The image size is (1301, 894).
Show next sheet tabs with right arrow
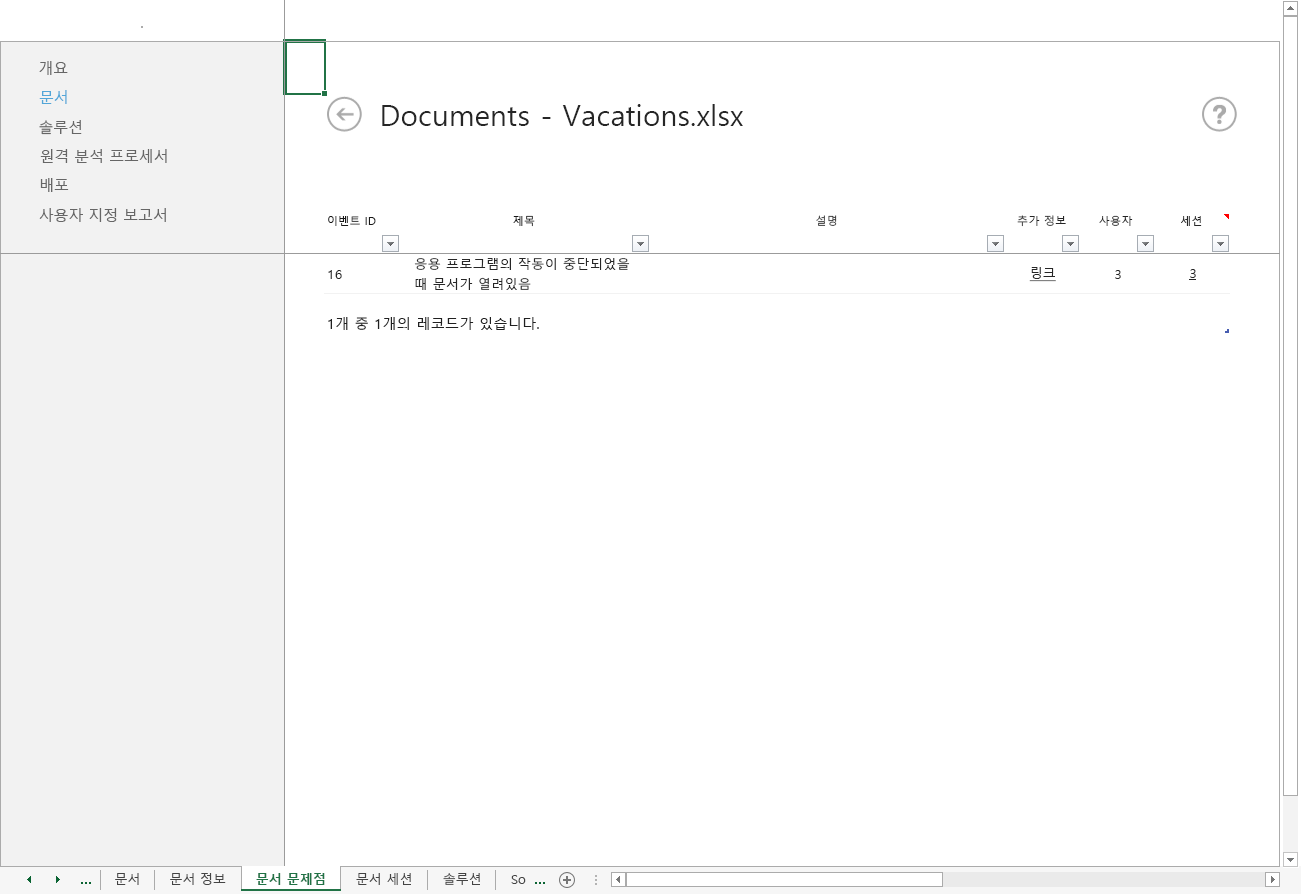tap(57, 880)
